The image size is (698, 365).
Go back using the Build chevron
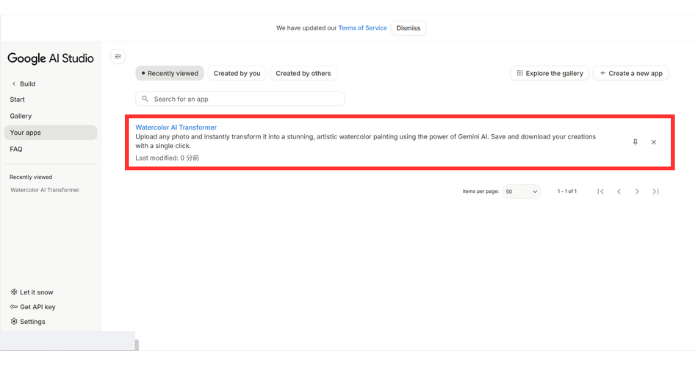click(14, 84)
